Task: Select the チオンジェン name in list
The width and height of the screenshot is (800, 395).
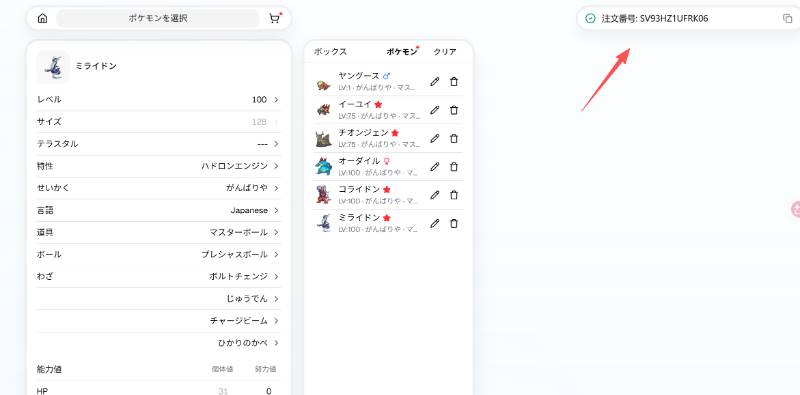Action: 364,133
